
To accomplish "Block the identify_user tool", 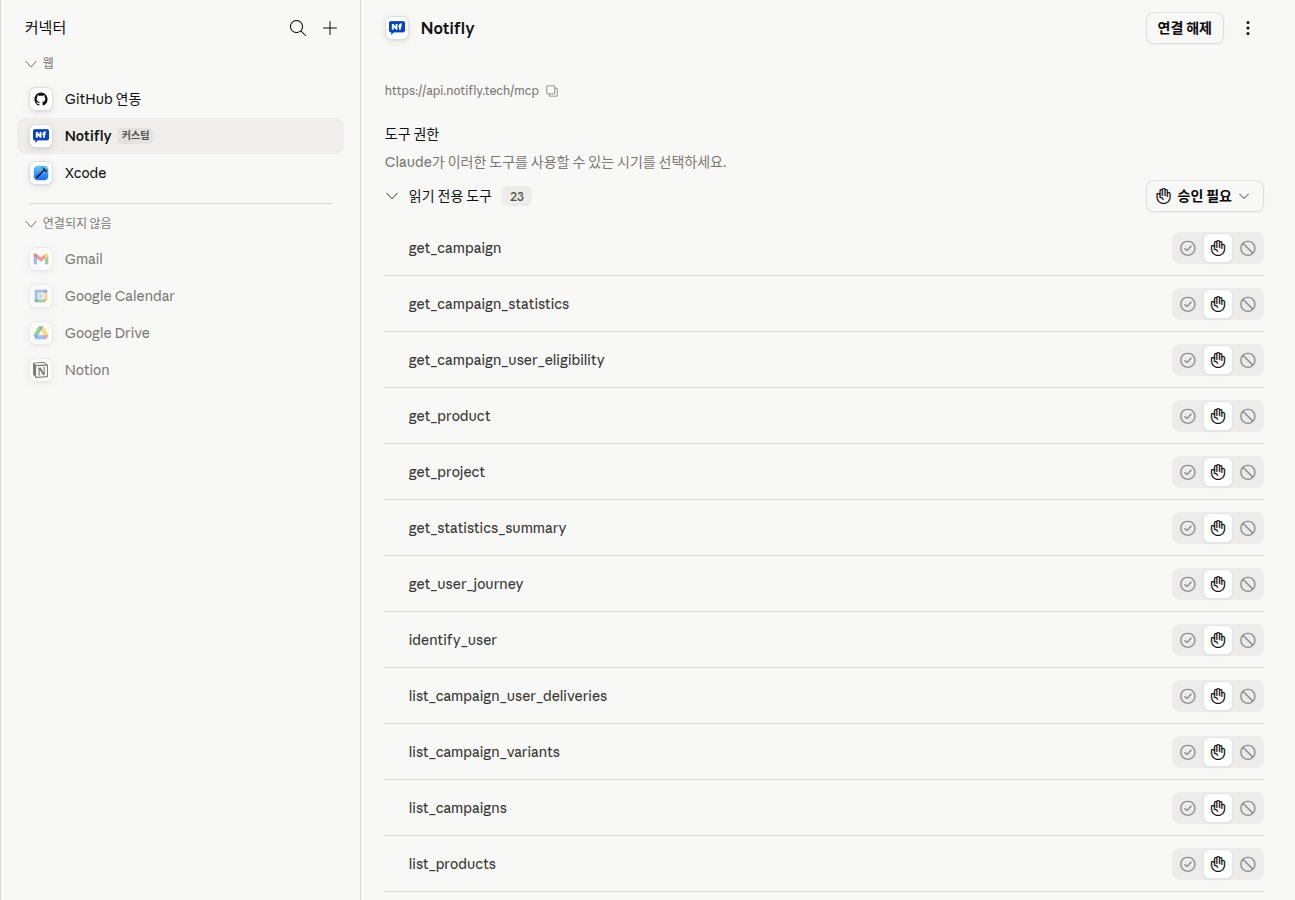I will tap(1248, 640).
